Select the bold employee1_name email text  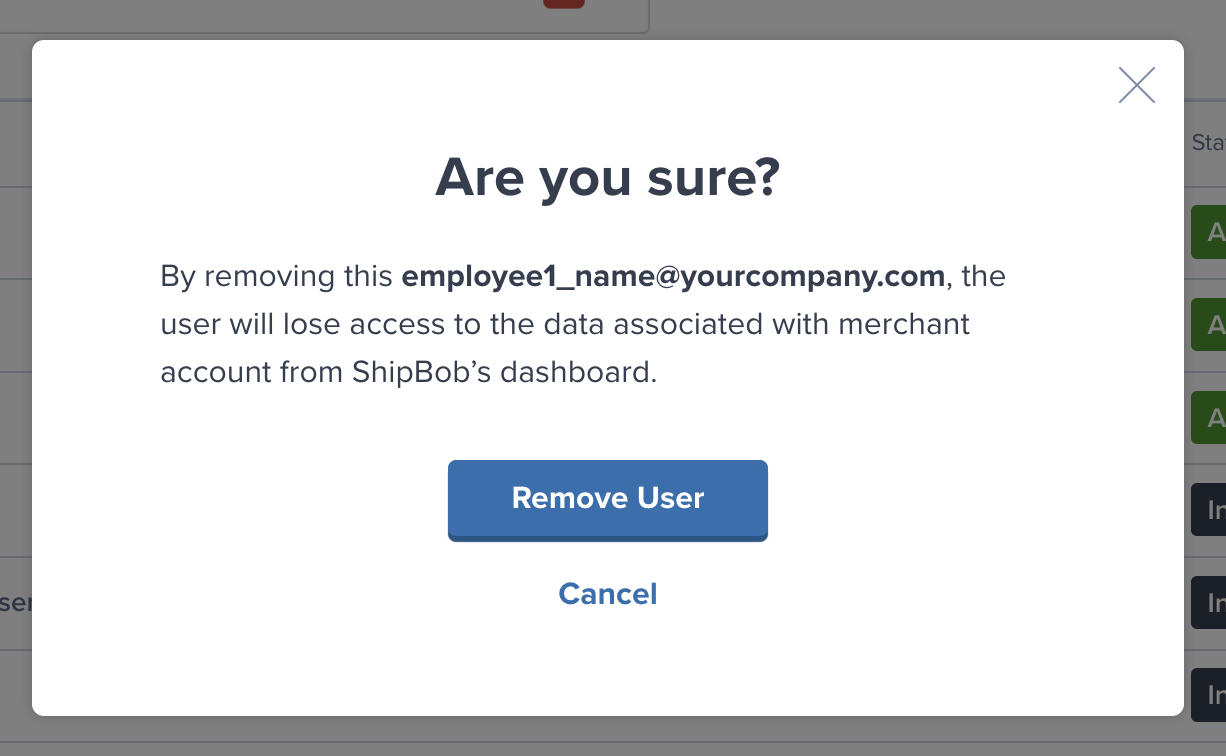point(673,276)
